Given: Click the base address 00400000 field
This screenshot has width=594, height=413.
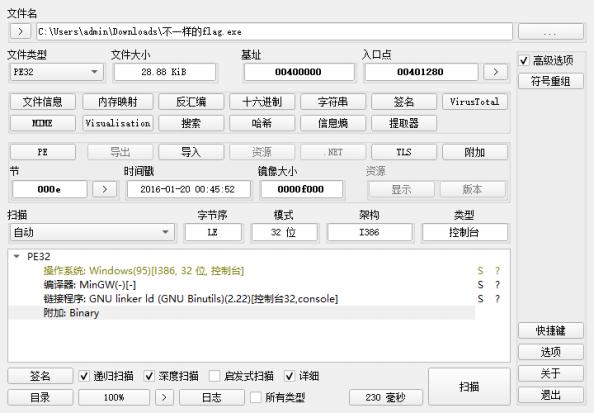Looking at the screenshot, I should click(x=299, y=72).
